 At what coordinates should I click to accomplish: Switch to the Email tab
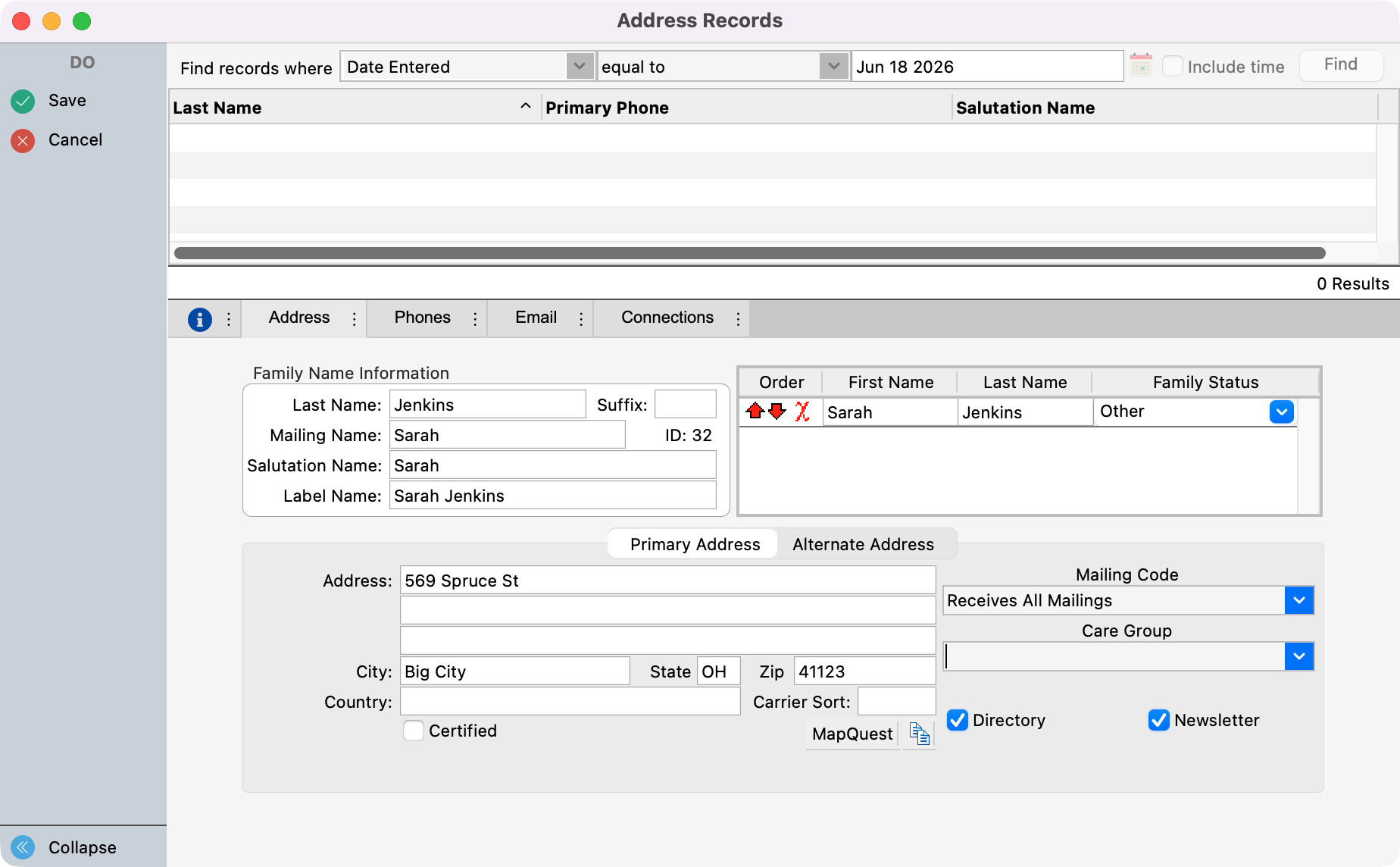pos(536,318)
